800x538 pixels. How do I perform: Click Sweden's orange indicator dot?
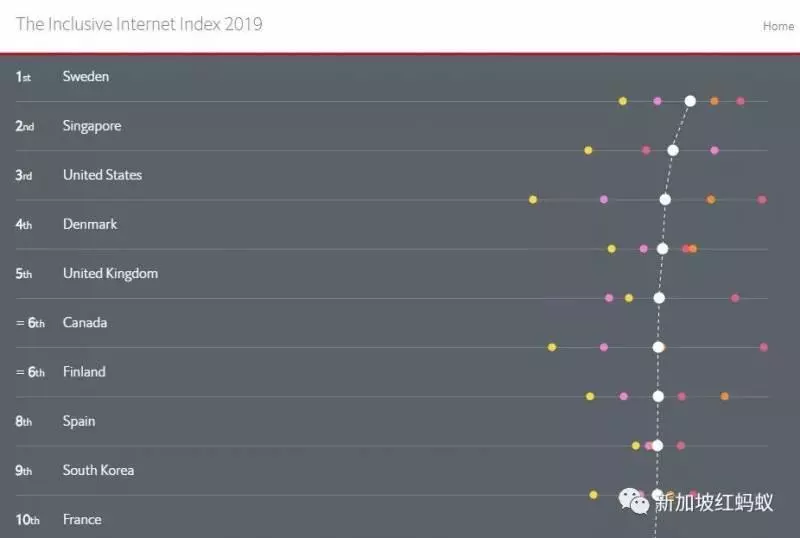click(x=714, y=101)
